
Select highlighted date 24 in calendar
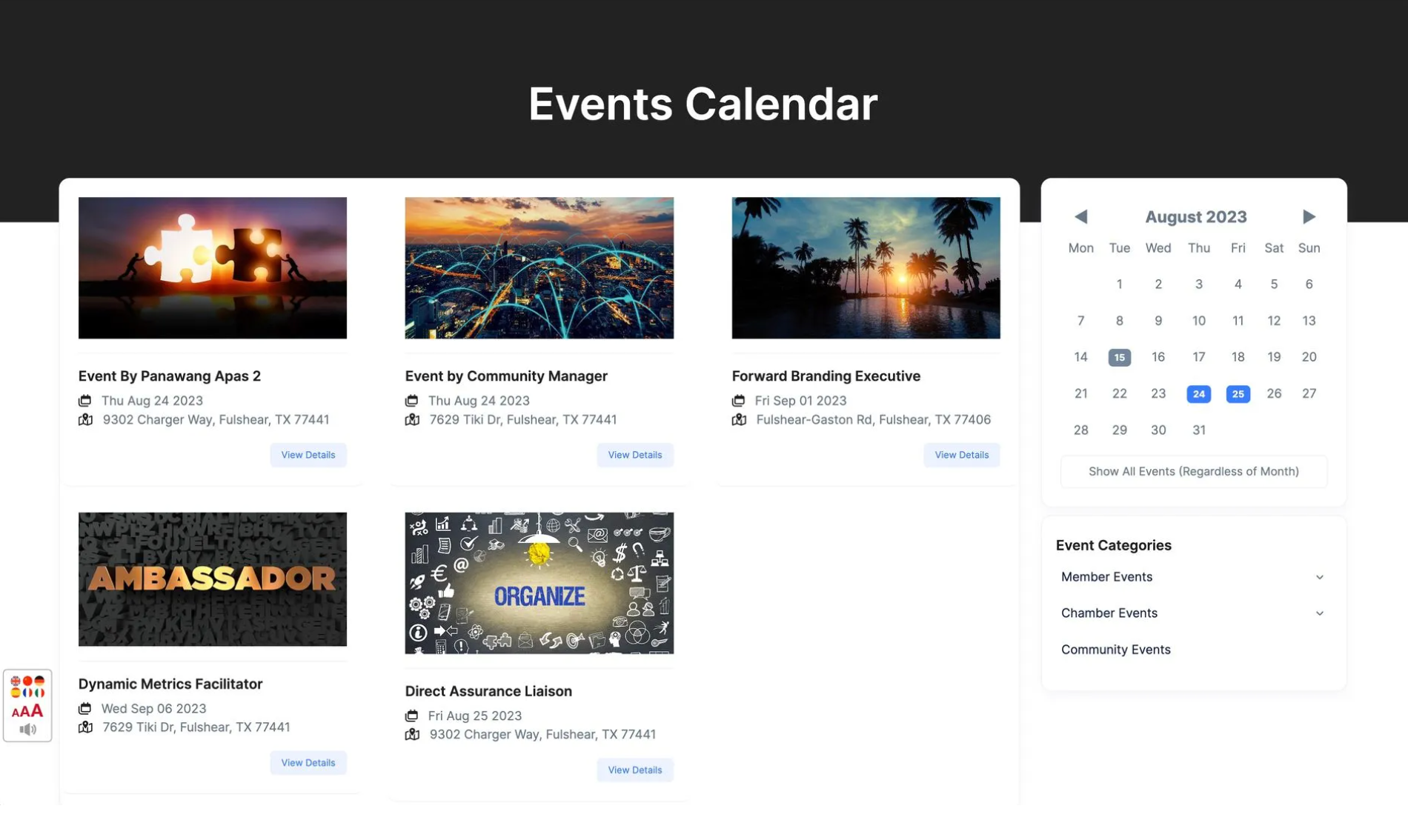1198,394
